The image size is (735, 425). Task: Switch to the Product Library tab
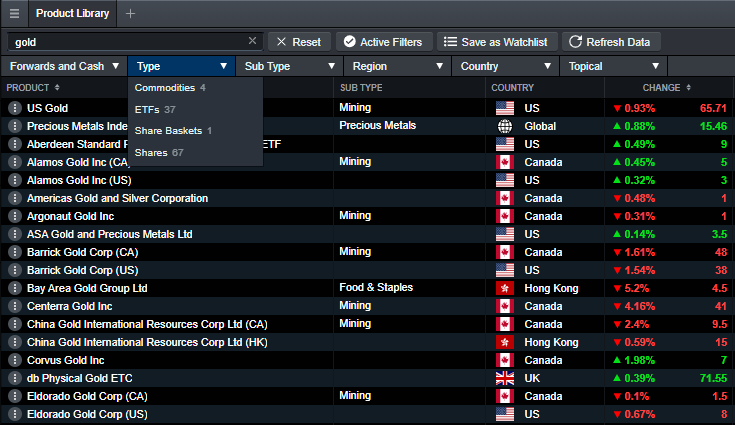point(73,14)
